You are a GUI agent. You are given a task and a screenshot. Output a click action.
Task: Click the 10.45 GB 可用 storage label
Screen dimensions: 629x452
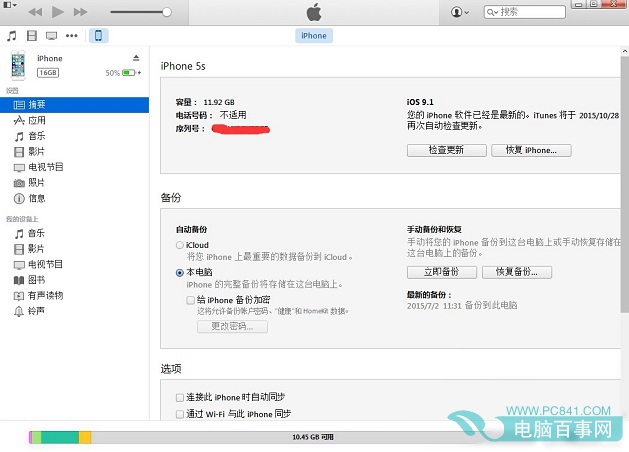(x=312, y=437)
